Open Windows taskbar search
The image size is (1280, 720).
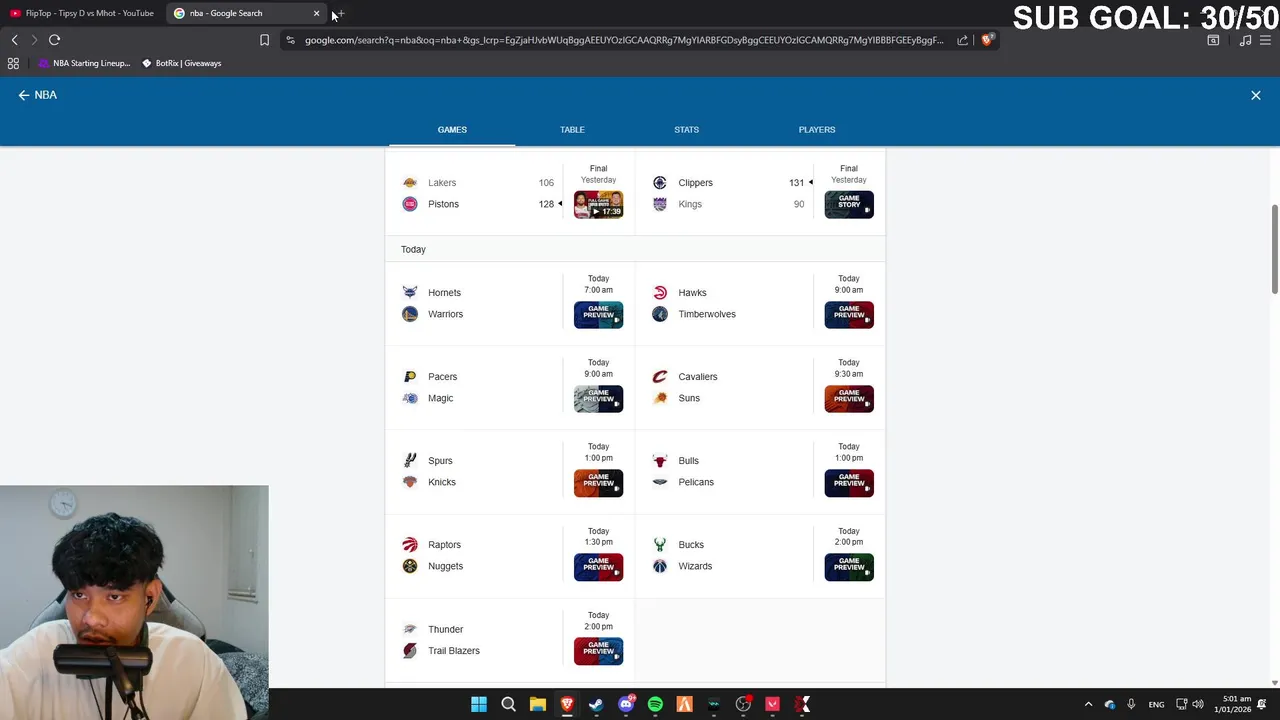(508, 705)
